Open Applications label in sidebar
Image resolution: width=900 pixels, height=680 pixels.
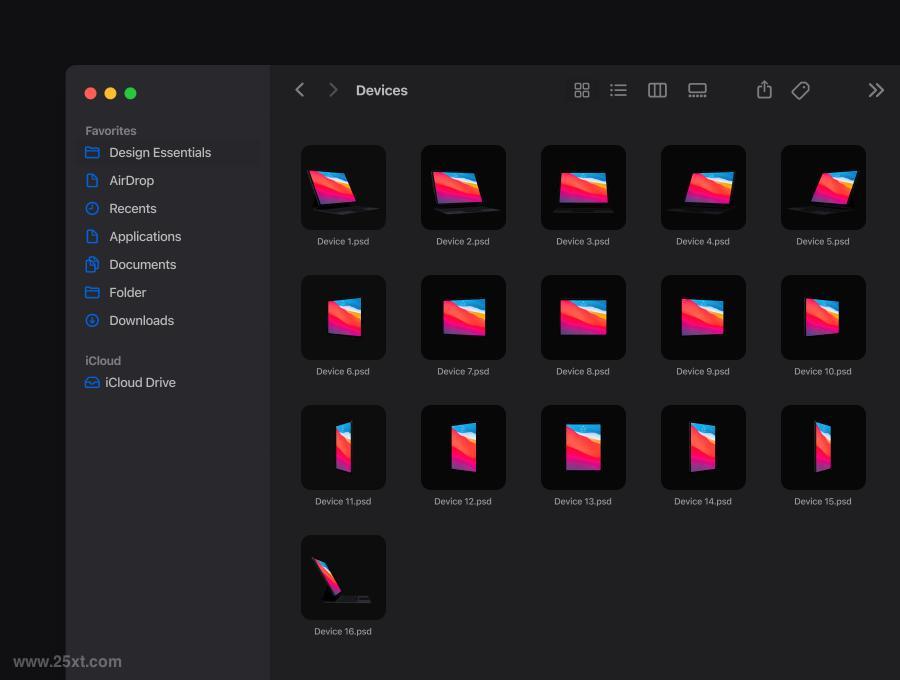click(x=145, y=236)
